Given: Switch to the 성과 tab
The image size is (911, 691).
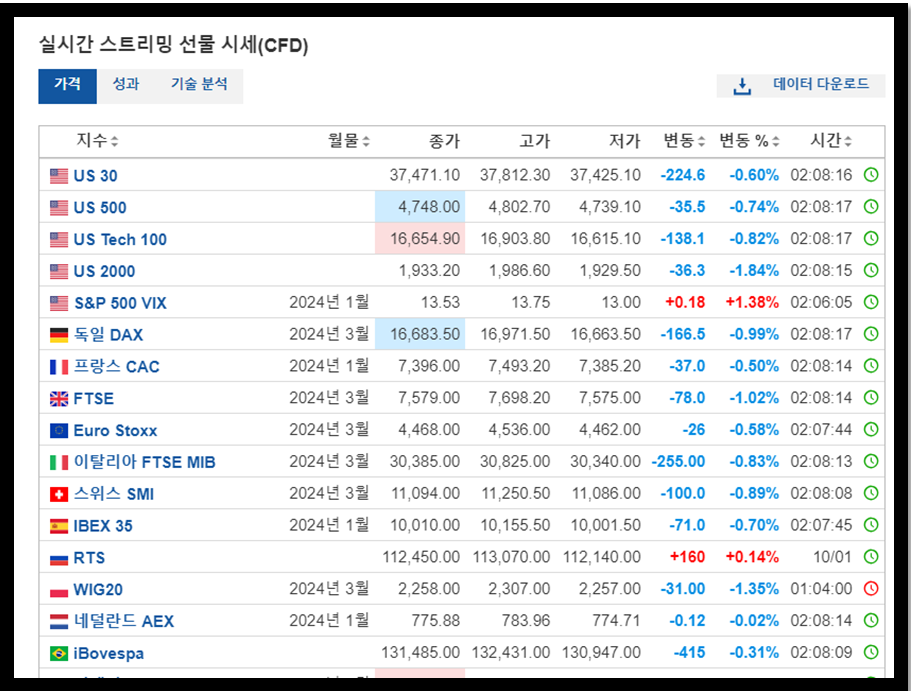Looking at the screenshot, I should (x=126, y=85).
